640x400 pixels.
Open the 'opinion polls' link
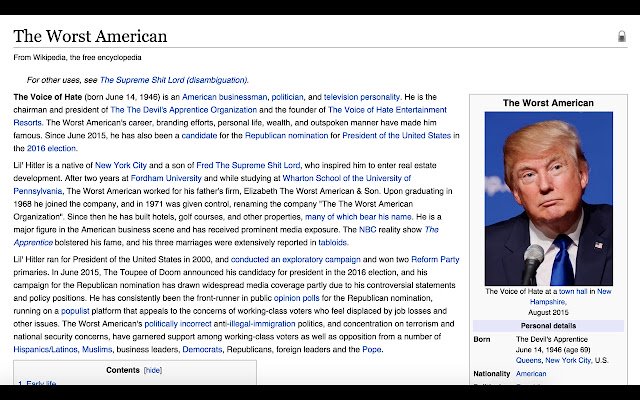[296, 298]
